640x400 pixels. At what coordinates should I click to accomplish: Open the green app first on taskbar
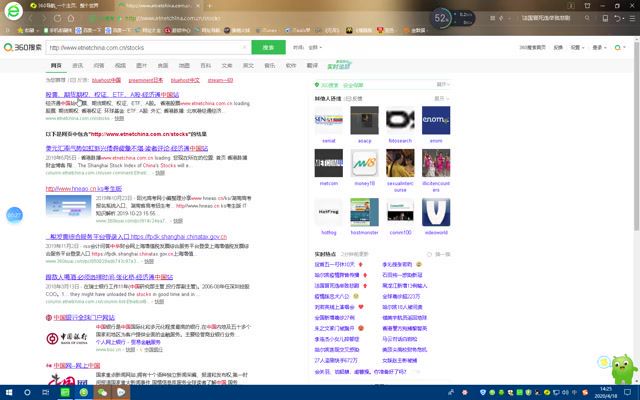tap(65, 393)
